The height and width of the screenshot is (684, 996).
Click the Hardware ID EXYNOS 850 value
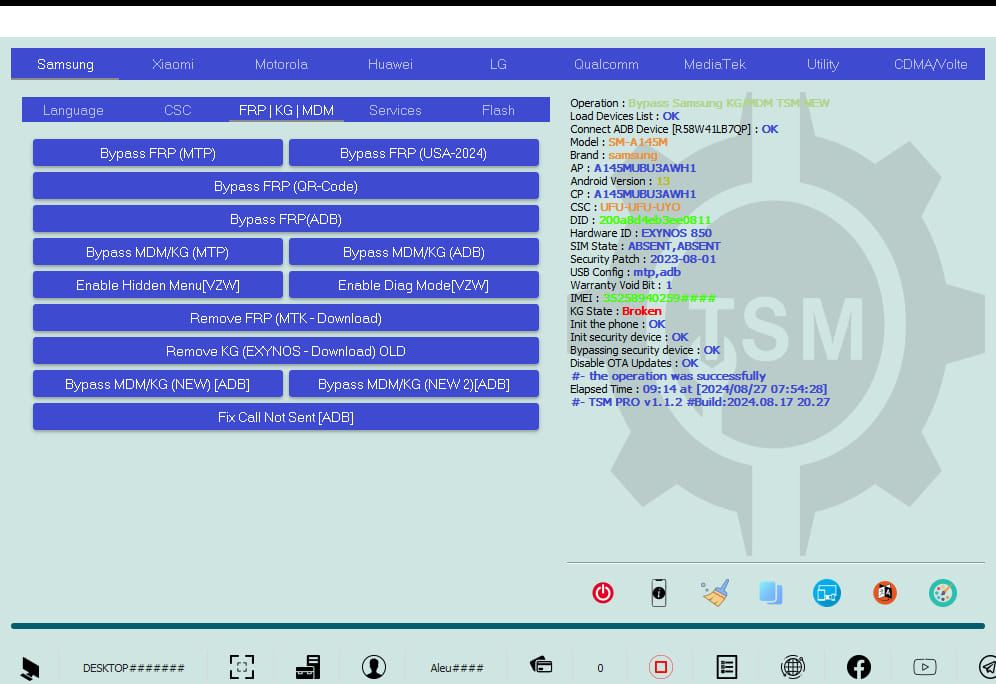676,233
